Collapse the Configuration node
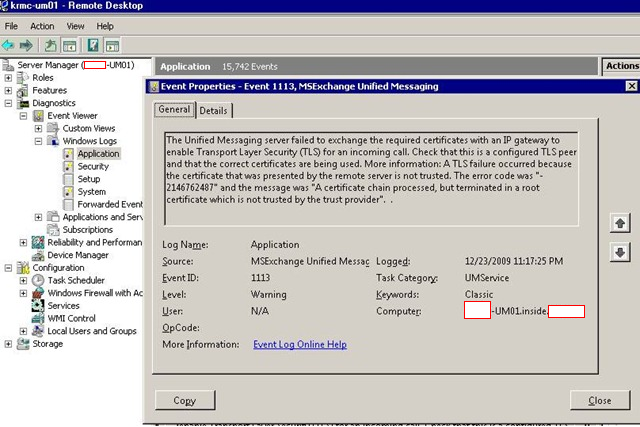The height and width of the screenshot is (427, 640). click(8, 268)
